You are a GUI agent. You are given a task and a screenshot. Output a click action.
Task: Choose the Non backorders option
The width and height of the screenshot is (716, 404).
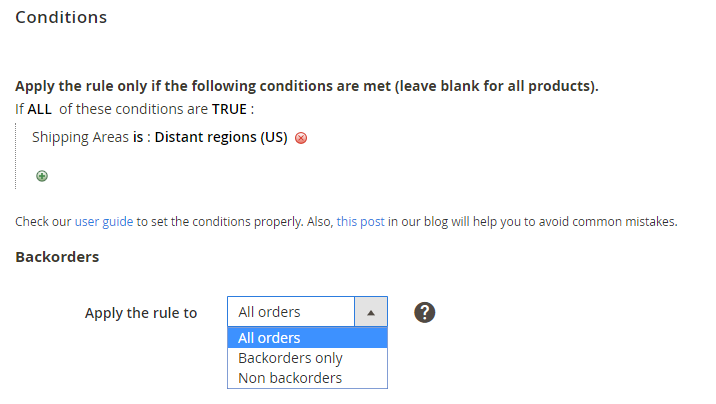click(x=290, y=378)
